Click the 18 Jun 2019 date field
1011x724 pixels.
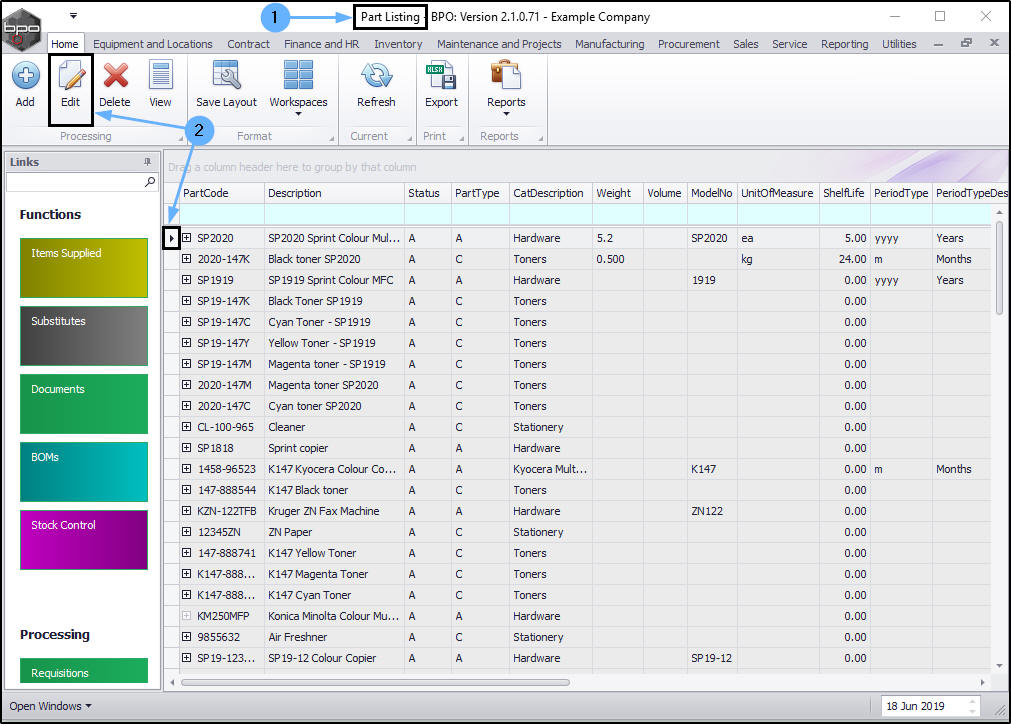(x=923, y=706)
